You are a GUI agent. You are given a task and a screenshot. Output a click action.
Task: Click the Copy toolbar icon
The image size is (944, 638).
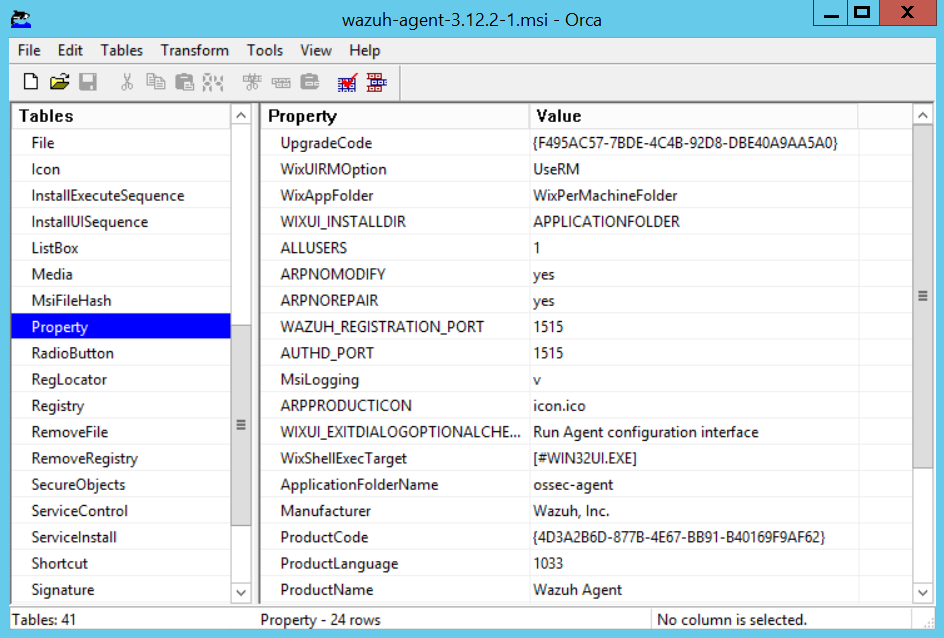(155, 81)
